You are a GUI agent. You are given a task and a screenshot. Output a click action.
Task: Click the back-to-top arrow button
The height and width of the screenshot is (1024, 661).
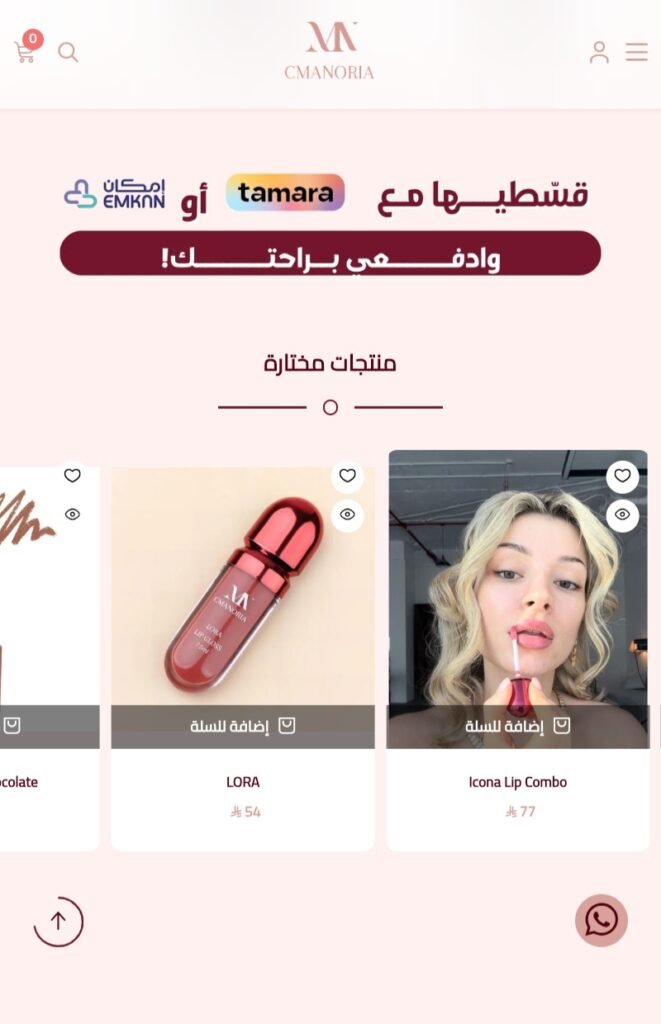[58, 921]
